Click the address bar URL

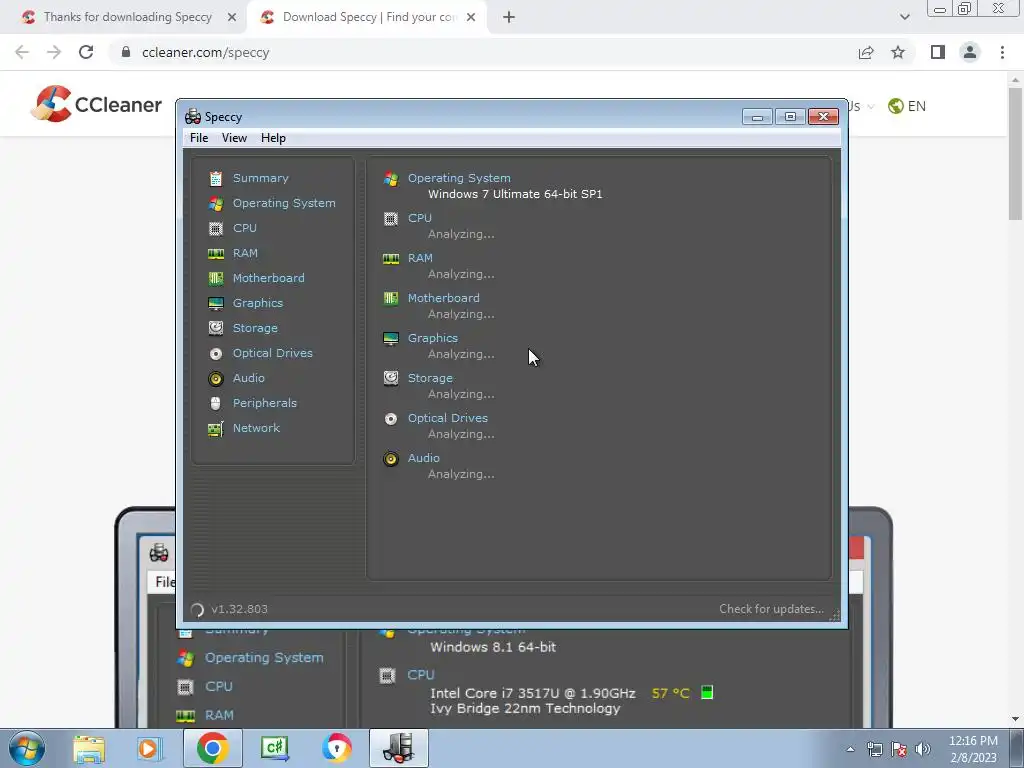[205, 52]
